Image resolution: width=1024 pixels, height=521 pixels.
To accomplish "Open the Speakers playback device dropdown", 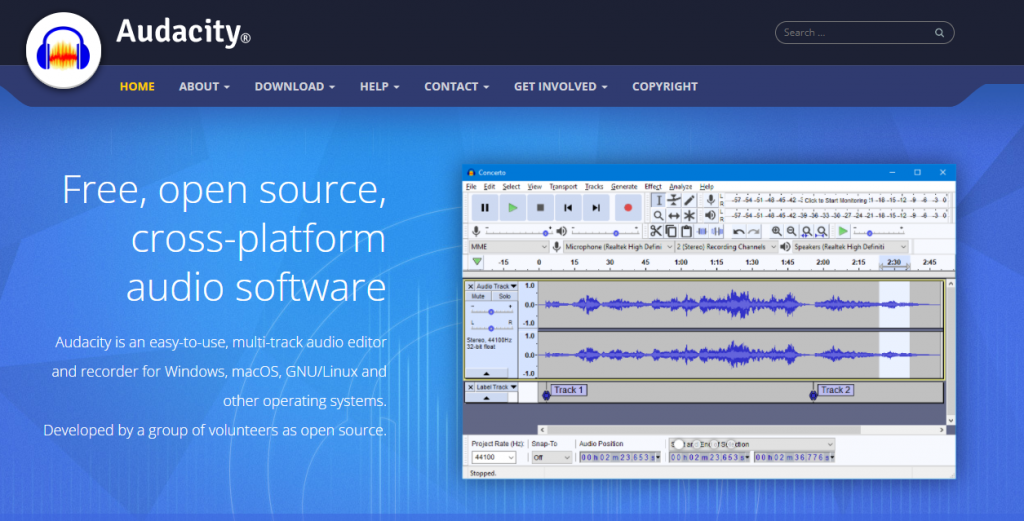I will click(850, 247).
